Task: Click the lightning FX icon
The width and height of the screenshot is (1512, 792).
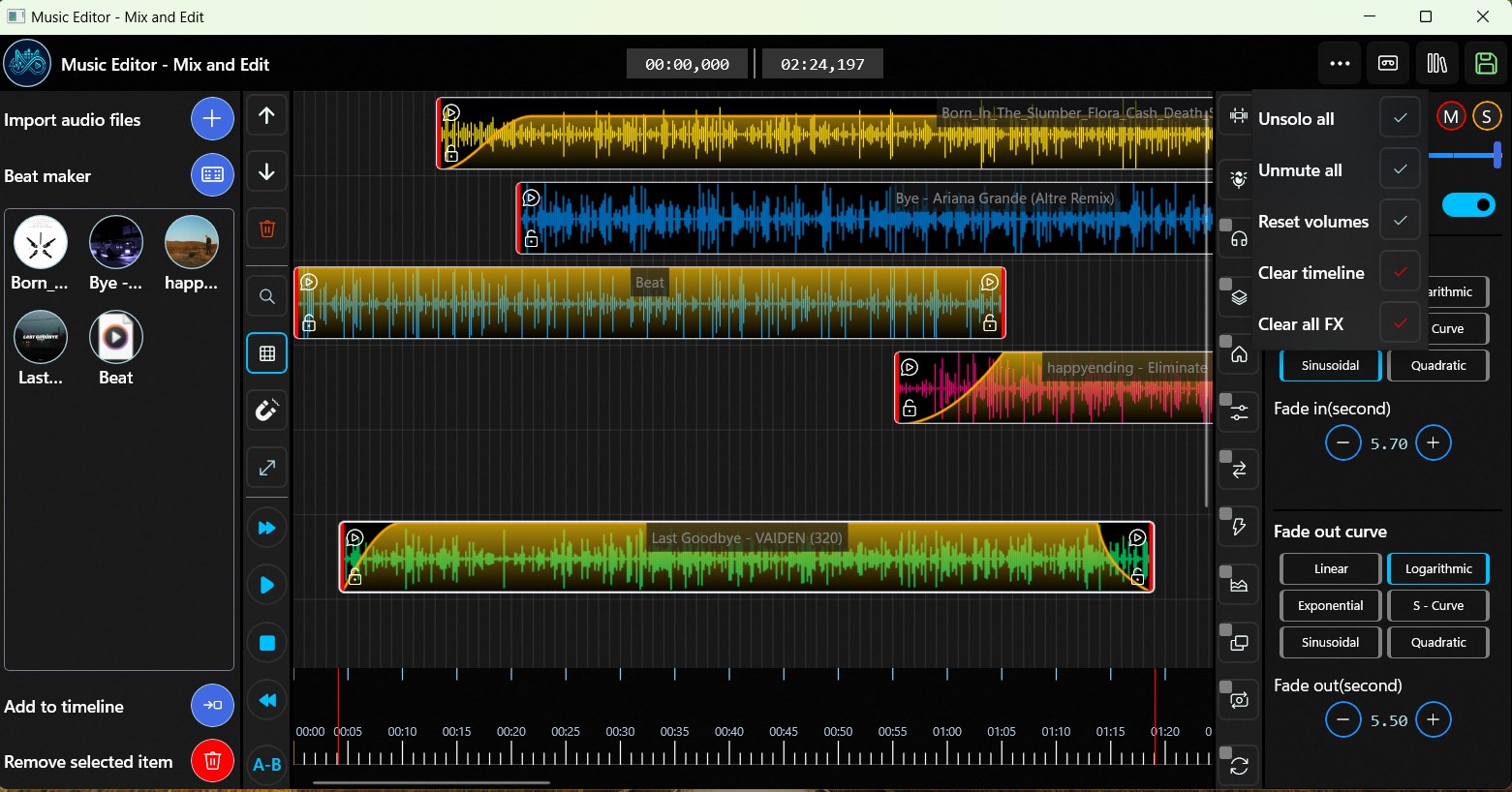Action: point(1238,526)
